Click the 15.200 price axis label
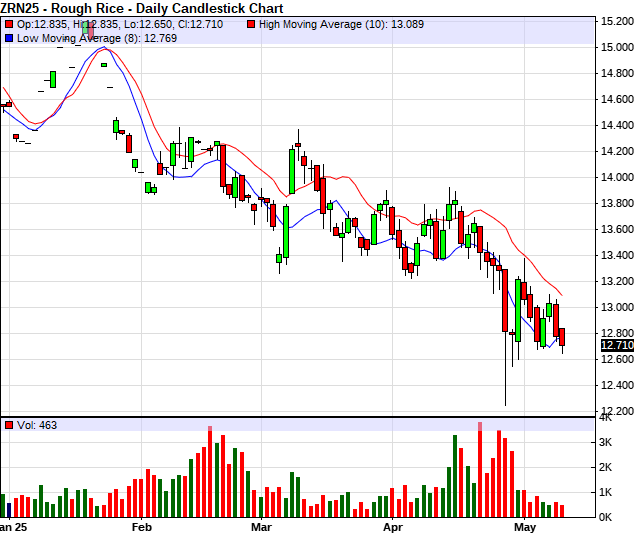 (617, 21)
